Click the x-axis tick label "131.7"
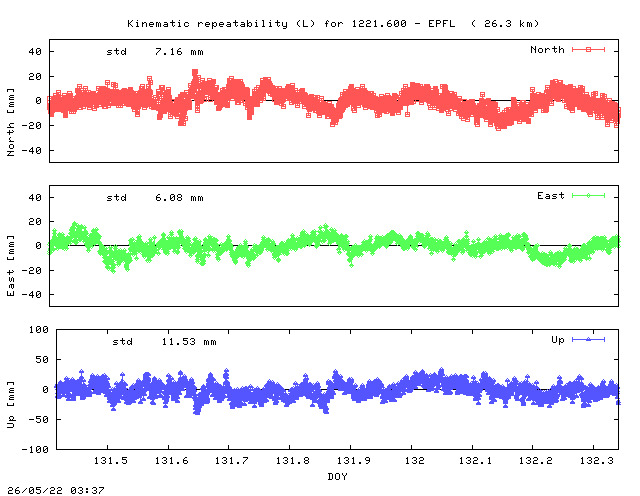 (231, 461)
